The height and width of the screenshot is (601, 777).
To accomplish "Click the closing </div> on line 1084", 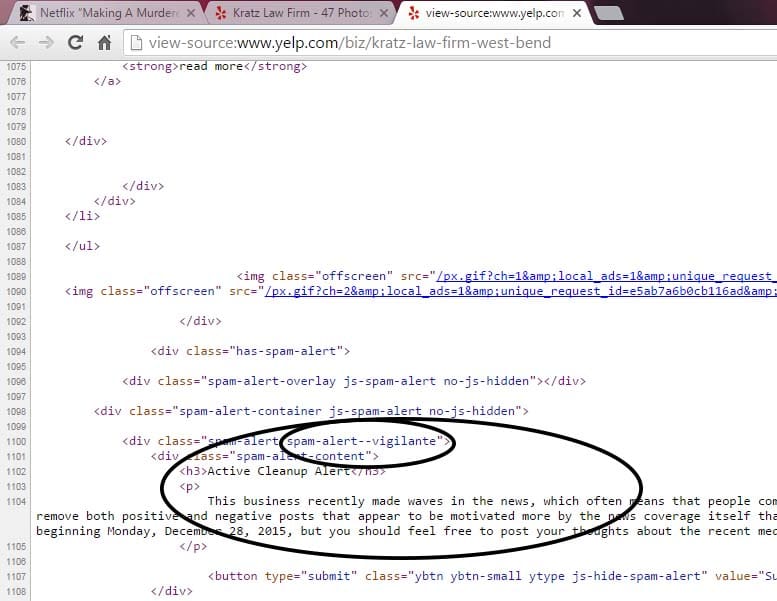I will coord(114,201).
